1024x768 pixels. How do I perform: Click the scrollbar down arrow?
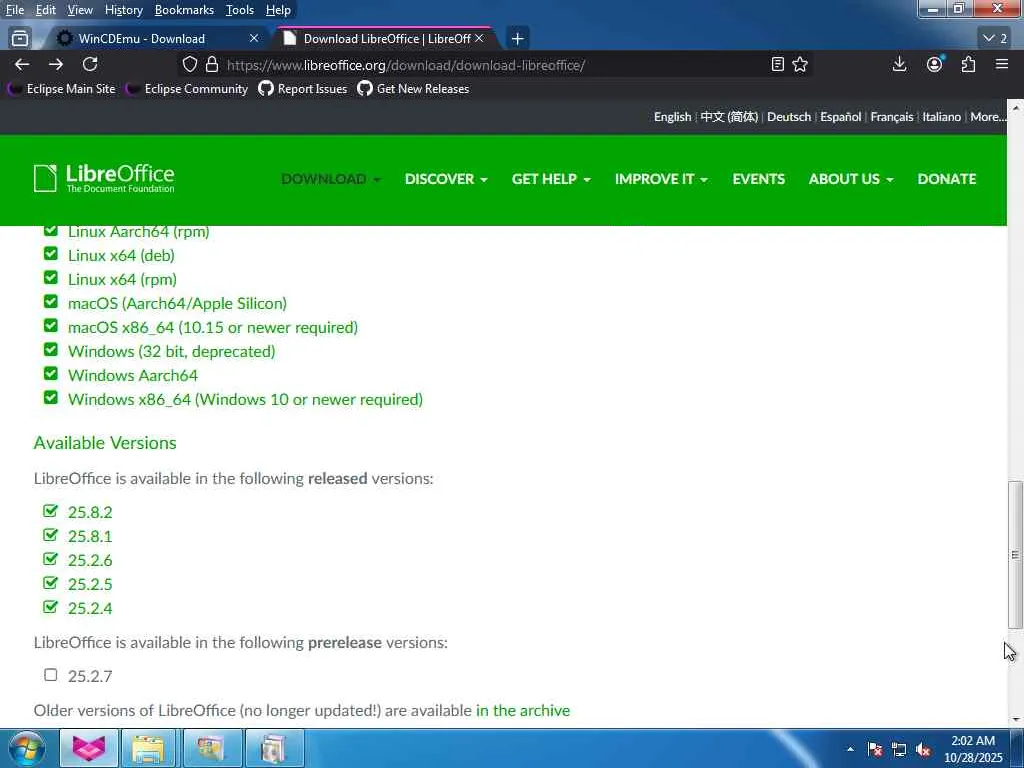(x=1015, y=720)
